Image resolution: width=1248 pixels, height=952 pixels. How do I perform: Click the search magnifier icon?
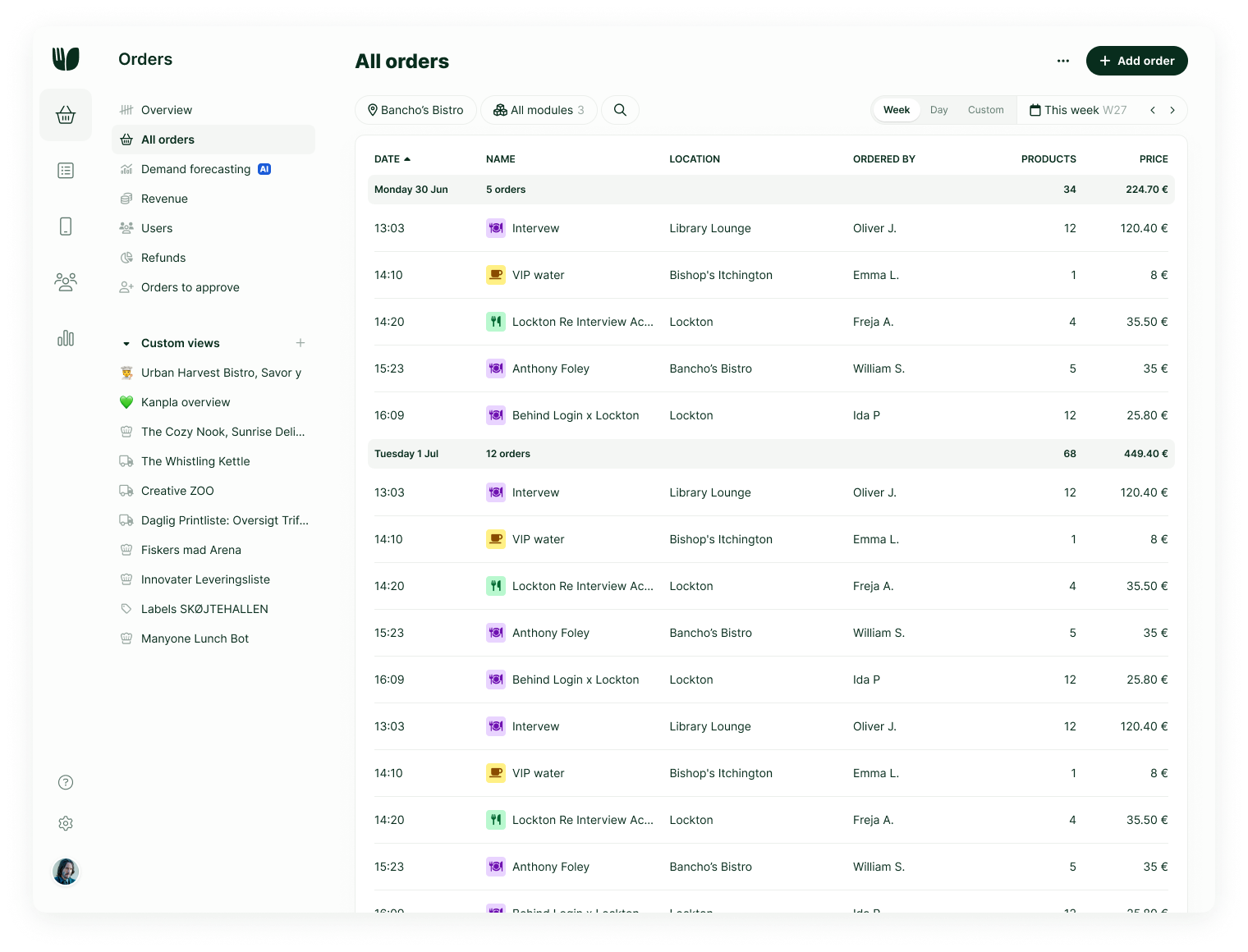tap(620, 110)
